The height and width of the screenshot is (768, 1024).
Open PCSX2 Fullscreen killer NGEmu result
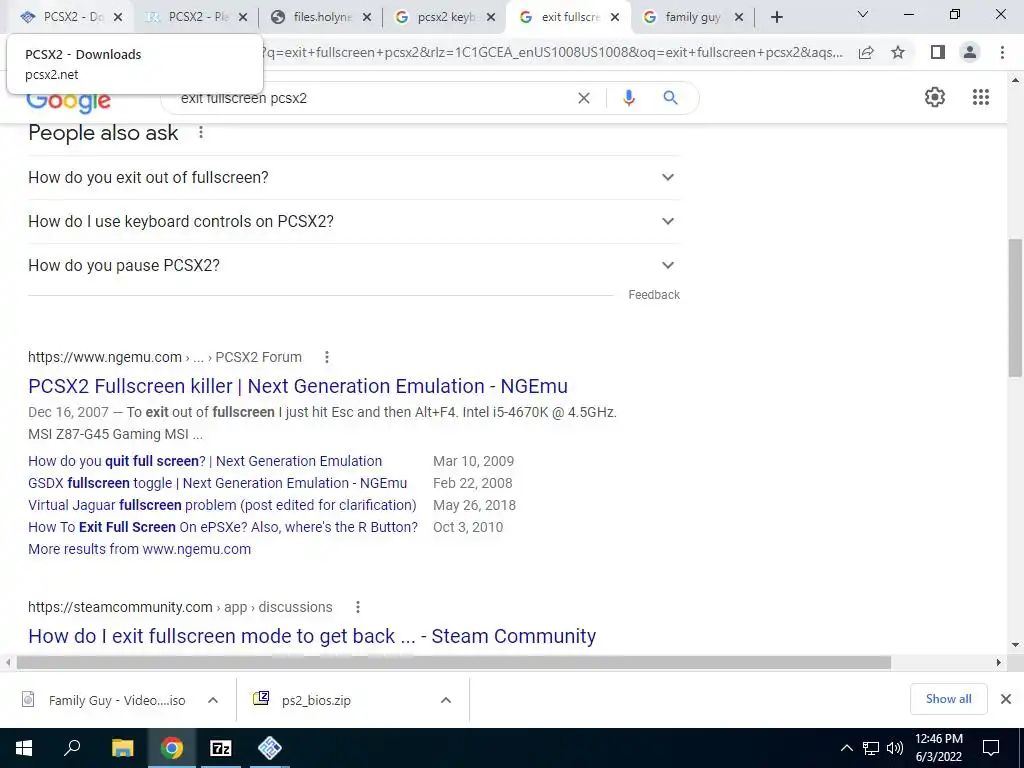[298, 386]
